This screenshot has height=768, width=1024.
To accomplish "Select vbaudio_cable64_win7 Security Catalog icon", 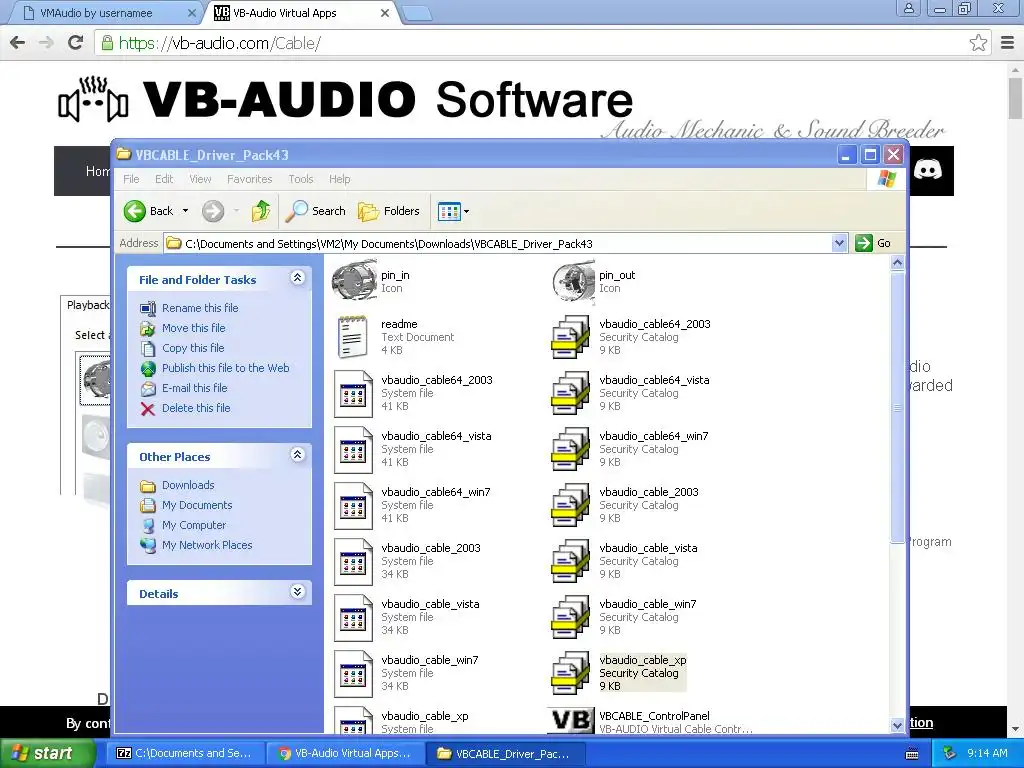I will (x=571, y=449).
